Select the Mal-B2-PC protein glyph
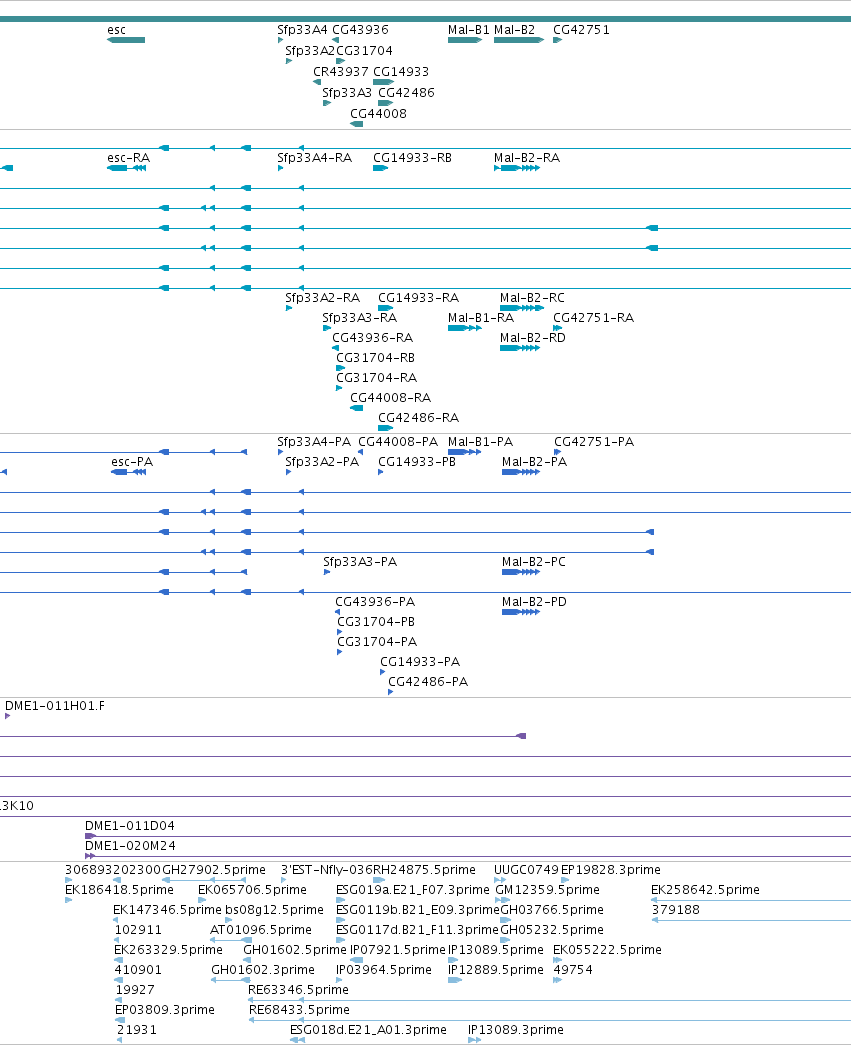Image resolution: width=851 pixels, height=1045 pixels. [x=521, y=572]
